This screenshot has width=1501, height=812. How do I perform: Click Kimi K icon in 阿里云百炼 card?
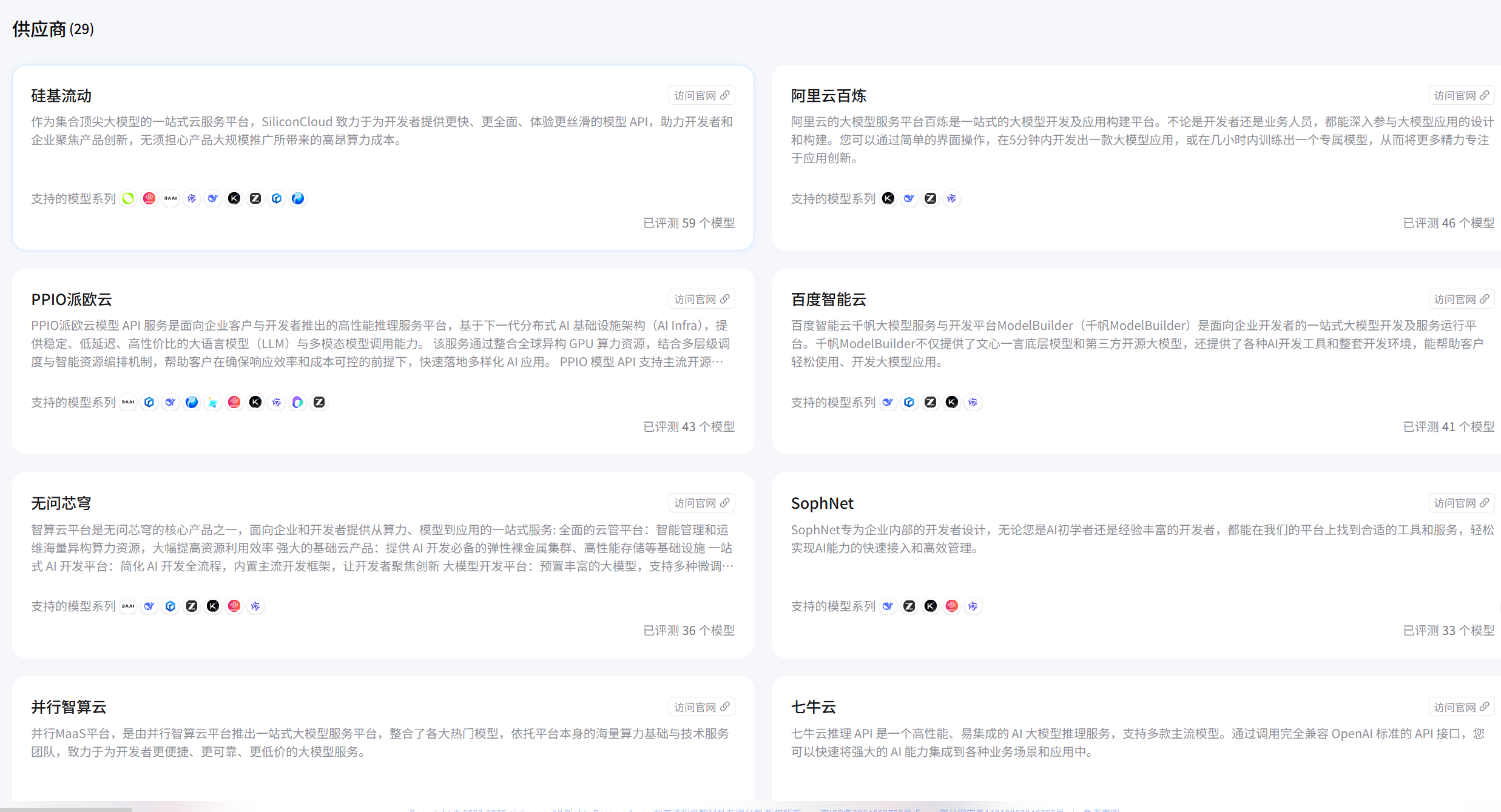(888, 198)
